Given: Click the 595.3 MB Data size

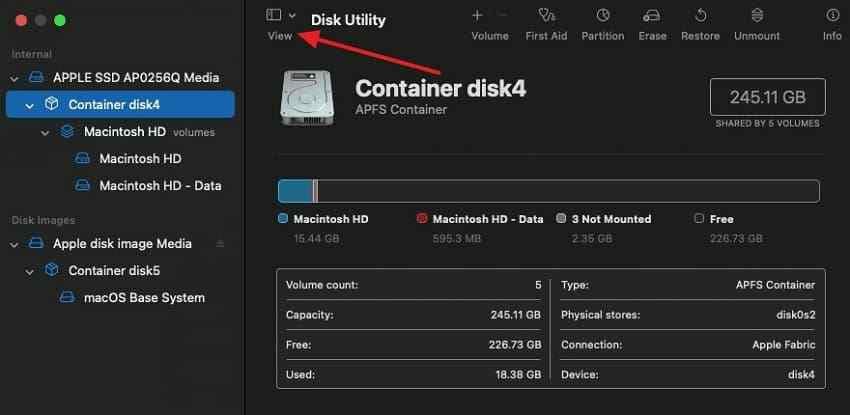Looking at the screenshot, I should coord(457,238).
